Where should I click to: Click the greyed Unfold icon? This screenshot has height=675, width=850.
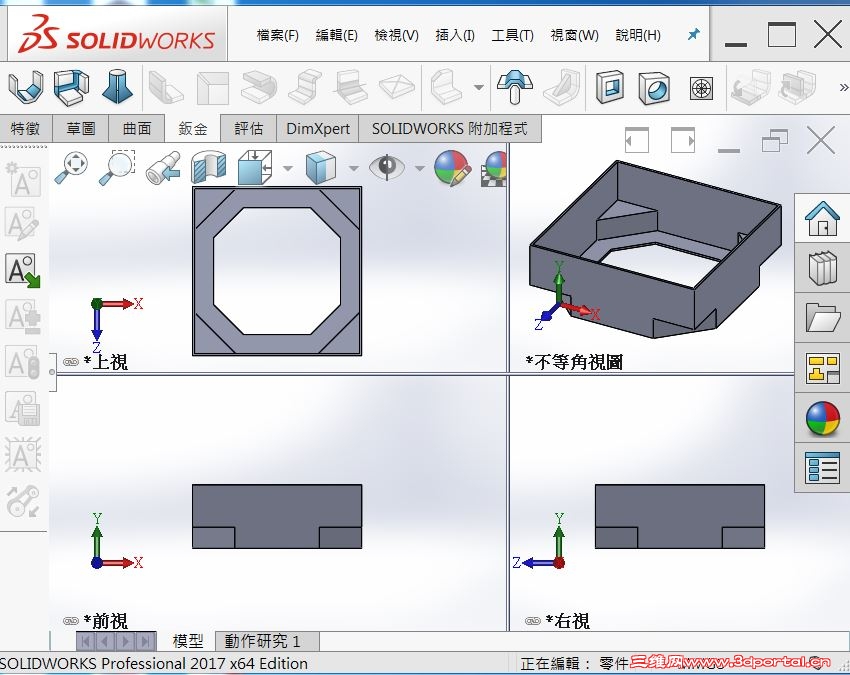coord(750,87)
